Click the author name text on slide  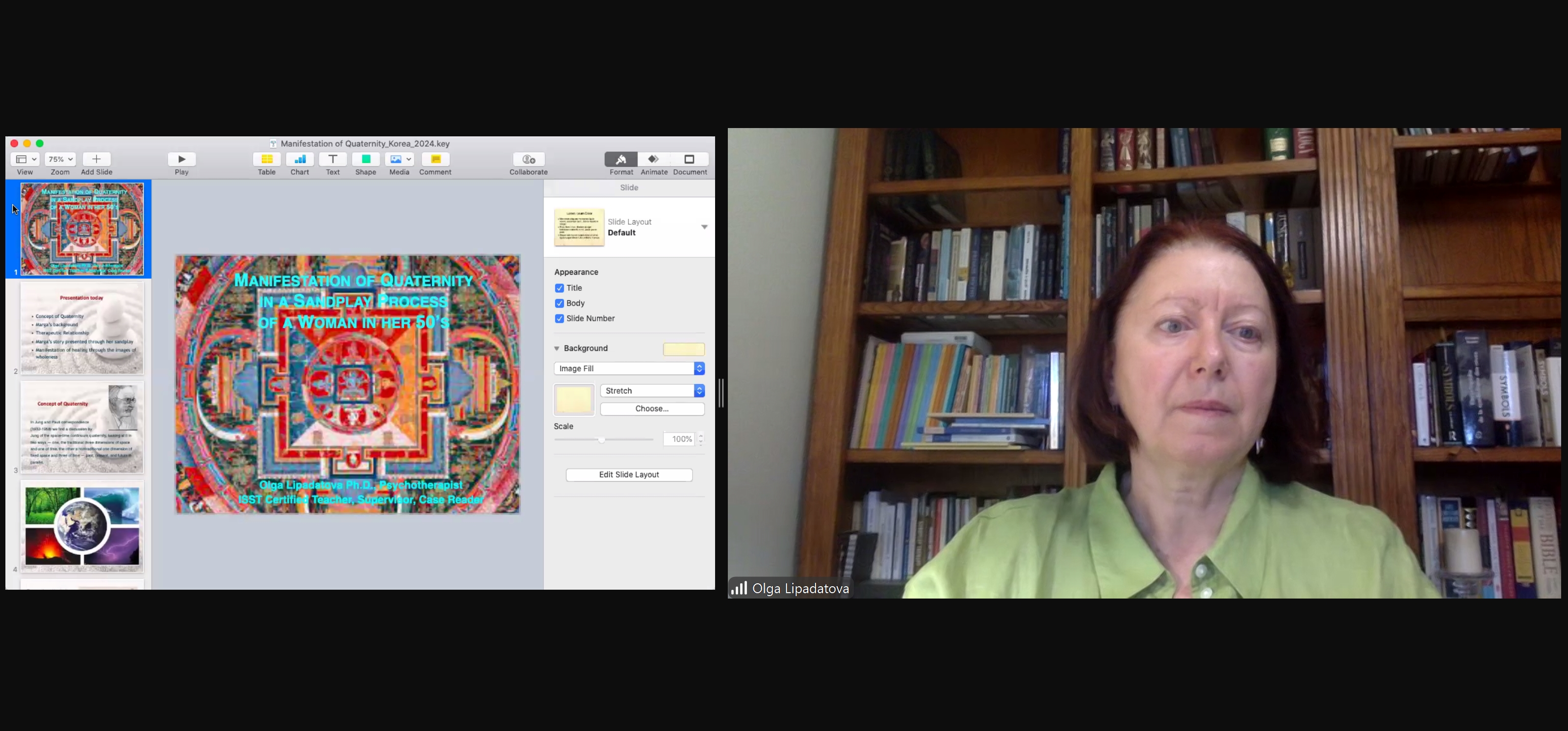(361, 485)
